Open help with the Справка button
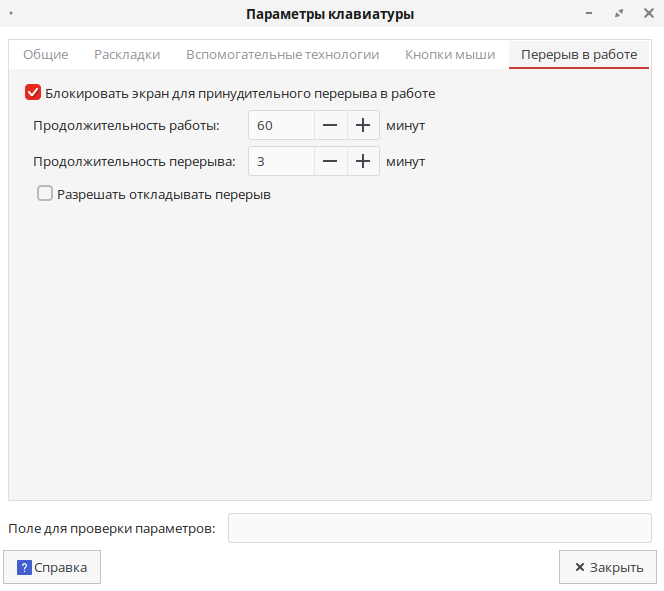Screen dimensions: 664x591 pyautogui.click(x=53, y=567)
